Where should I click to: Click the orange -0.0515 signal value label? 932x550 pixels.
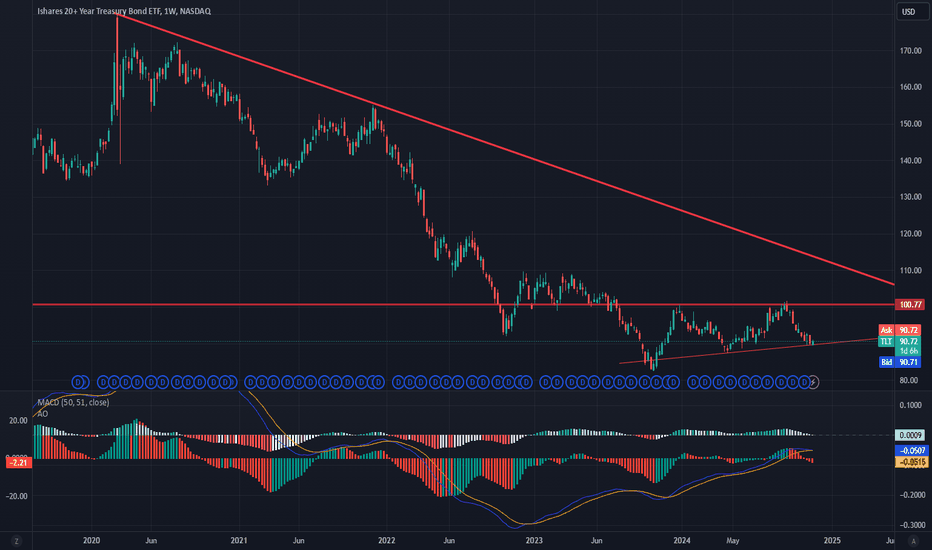[911, 462]
